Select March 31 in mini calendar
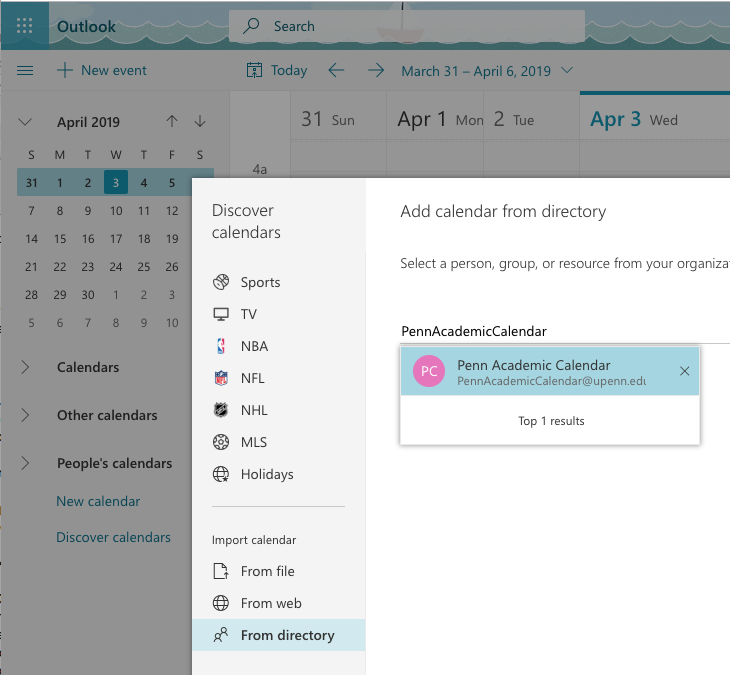 31,182
